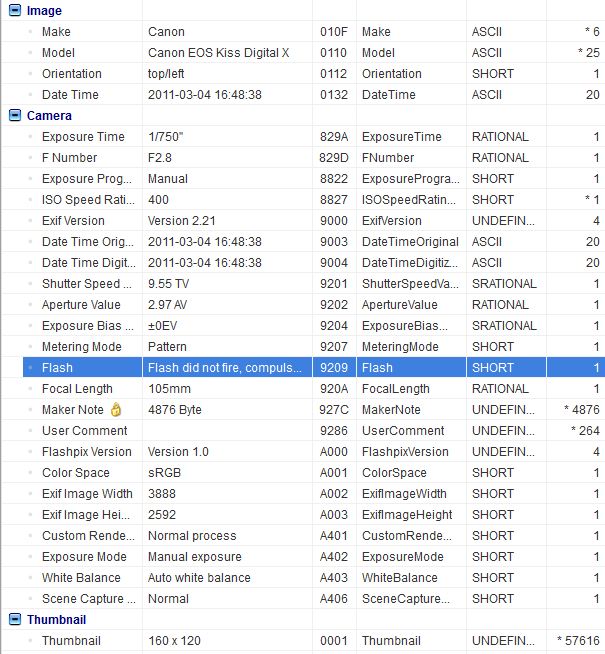This screenshot has height=654, width=605.
Task: Click the 829A tag ID cell
Action: tap(333, 137)
